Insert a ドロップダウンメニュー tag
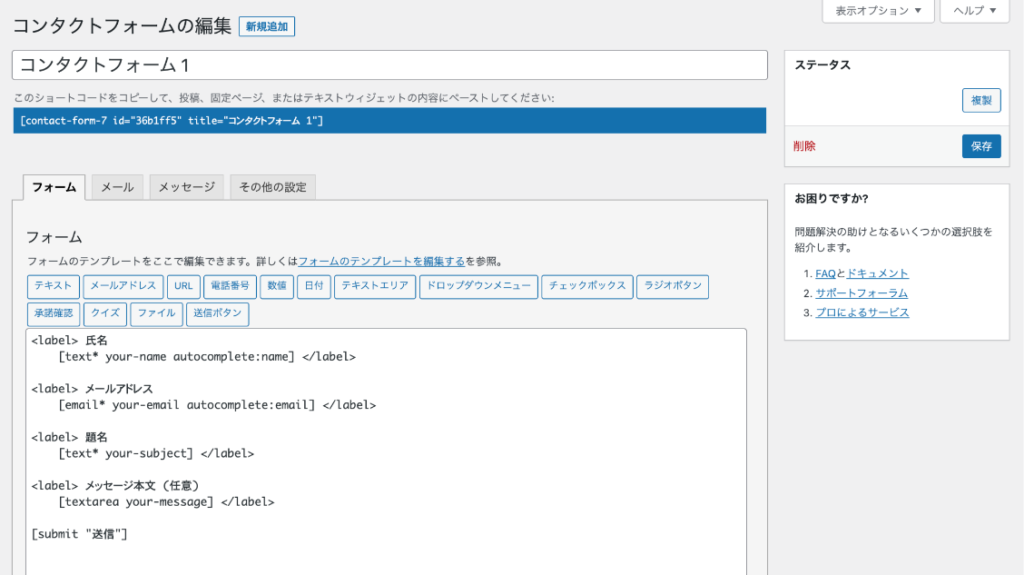1024x575 pixels. click(478, 286)
